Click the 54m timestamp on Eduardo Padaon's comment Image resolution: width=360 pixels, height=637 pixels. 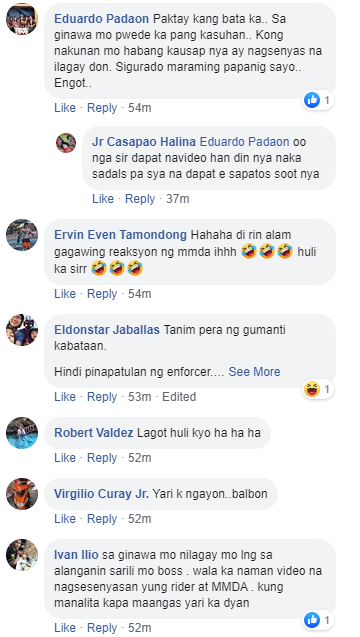(140, 108)
